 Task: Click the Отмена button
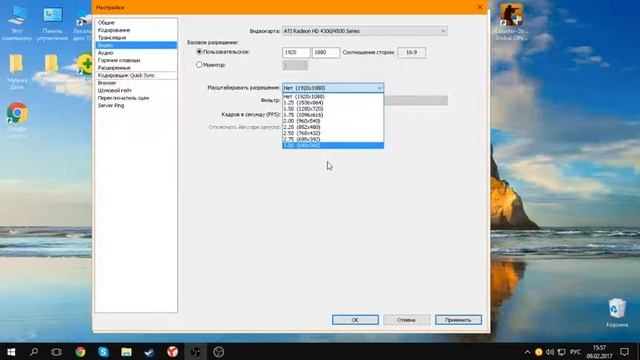click(407, 320)
